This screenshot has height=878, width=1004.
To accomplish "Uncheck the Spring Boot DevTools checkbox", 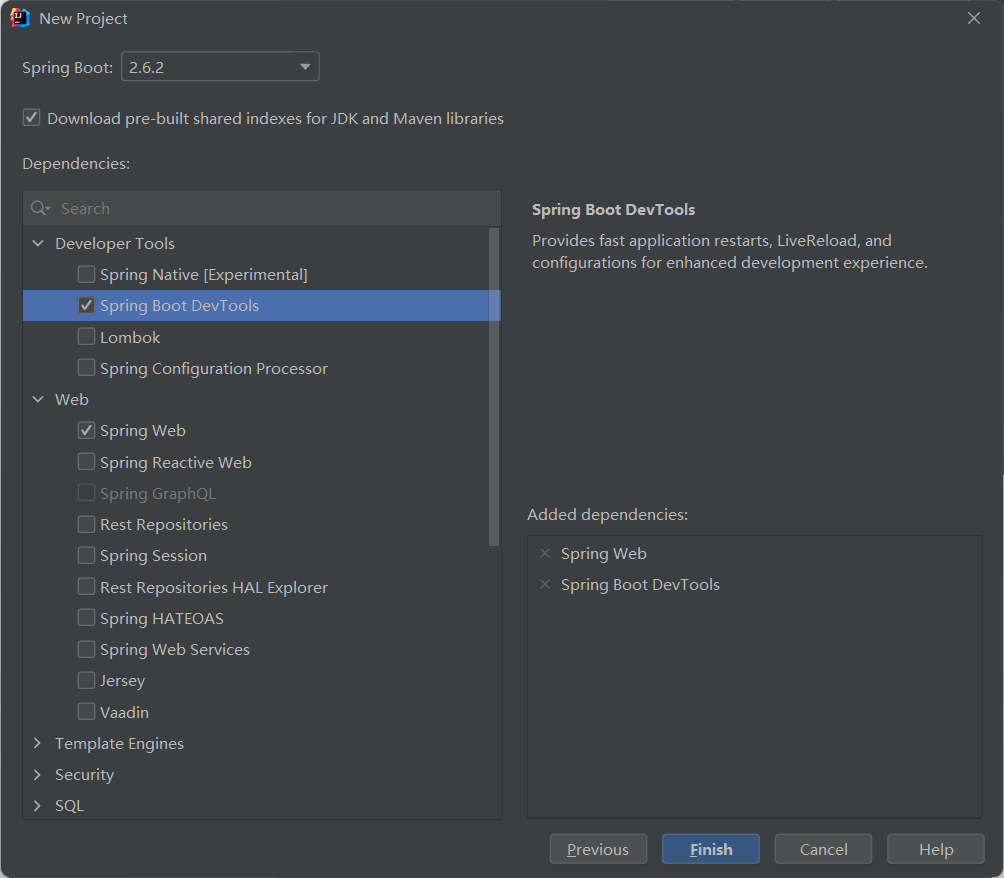I will (86, 305).
